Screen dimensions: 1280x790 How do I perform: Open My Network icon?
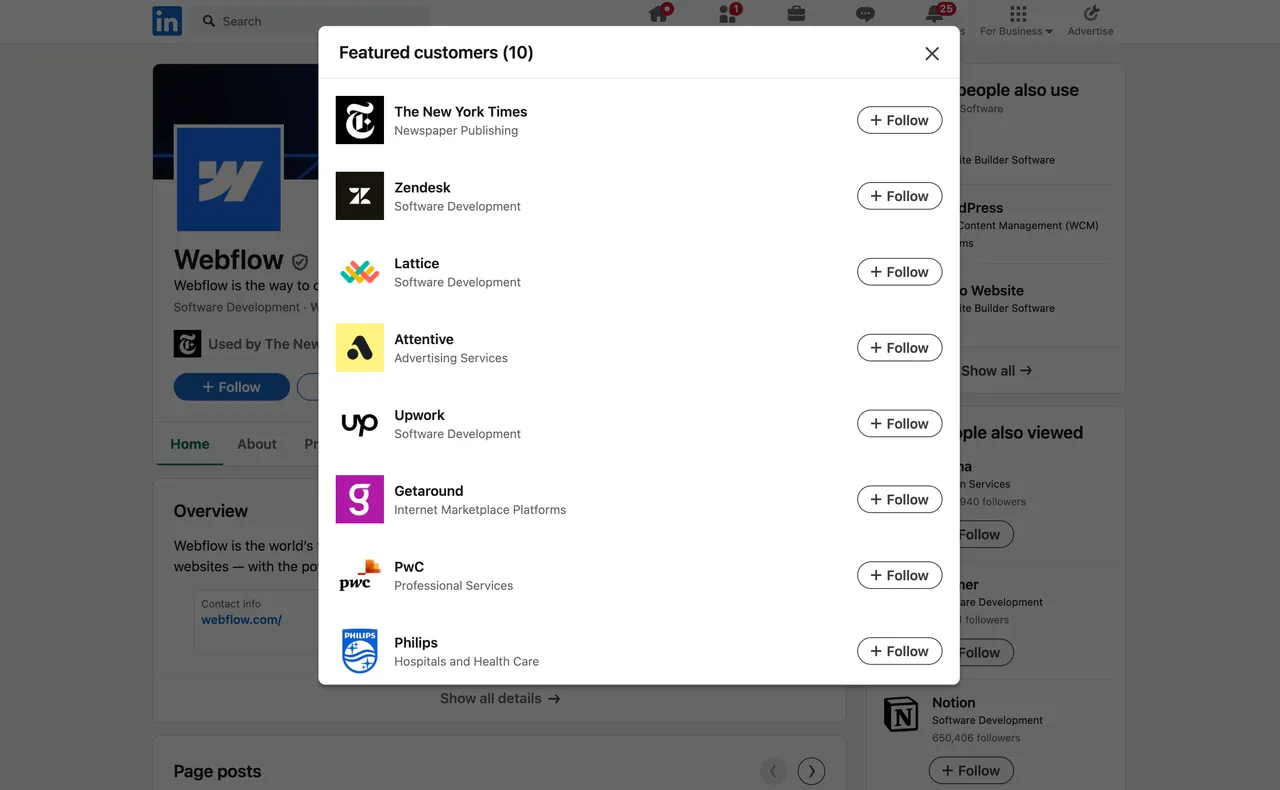[728, 14]
